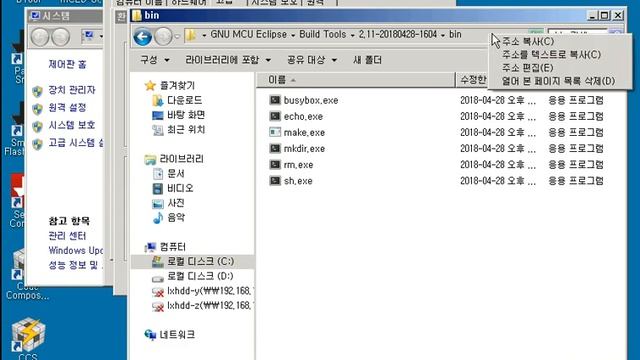
Task: Click busybox.exe file name
Action: pos(311,100)
